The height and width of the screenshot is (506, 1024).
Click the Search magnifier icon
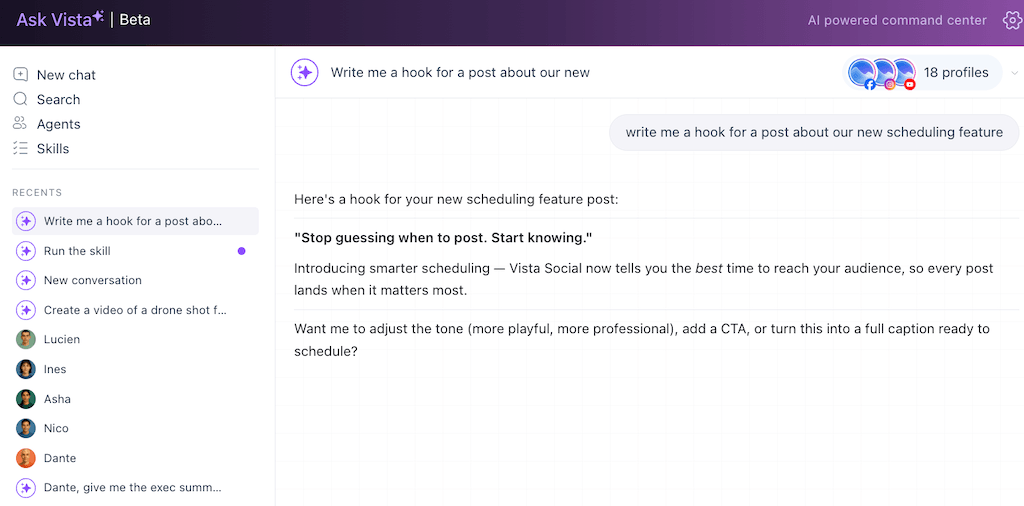[20, 99]
